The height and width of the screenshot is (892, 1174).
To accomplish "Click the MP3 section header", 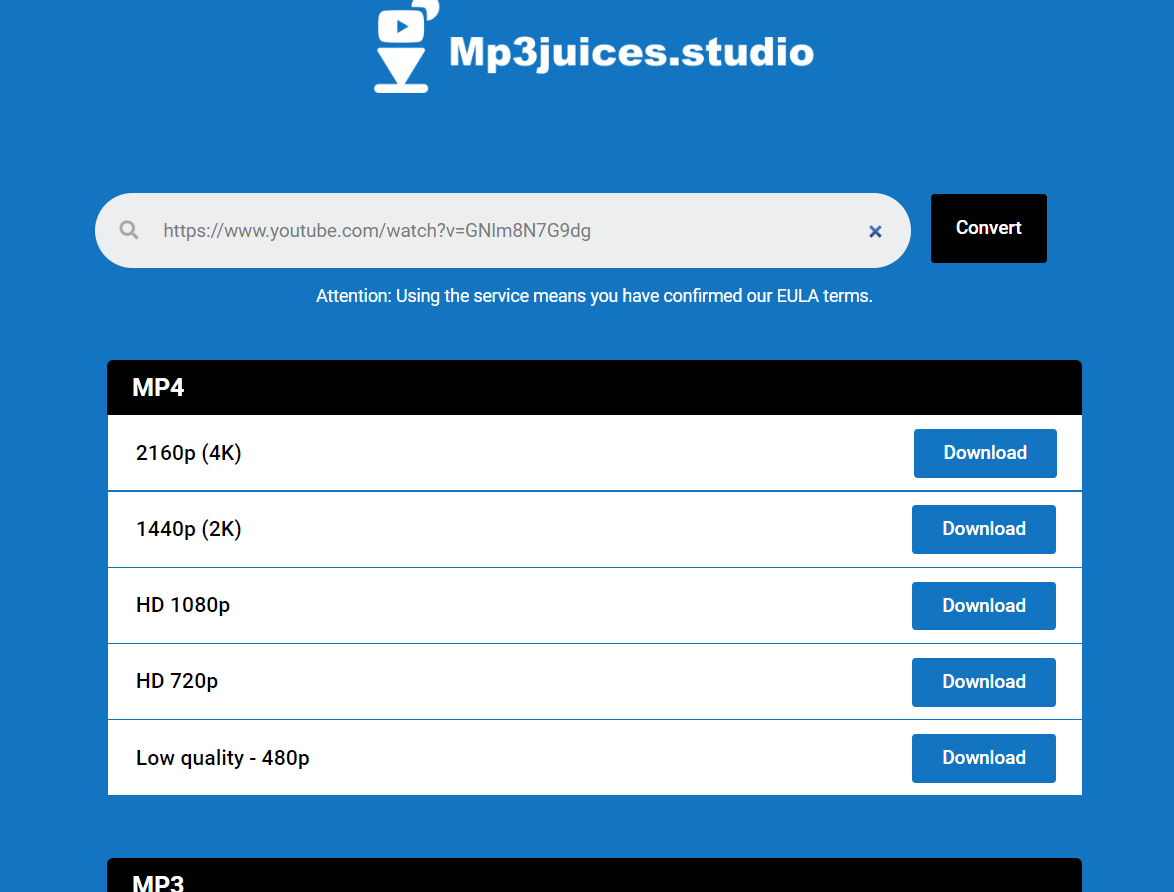I will 594,876.
